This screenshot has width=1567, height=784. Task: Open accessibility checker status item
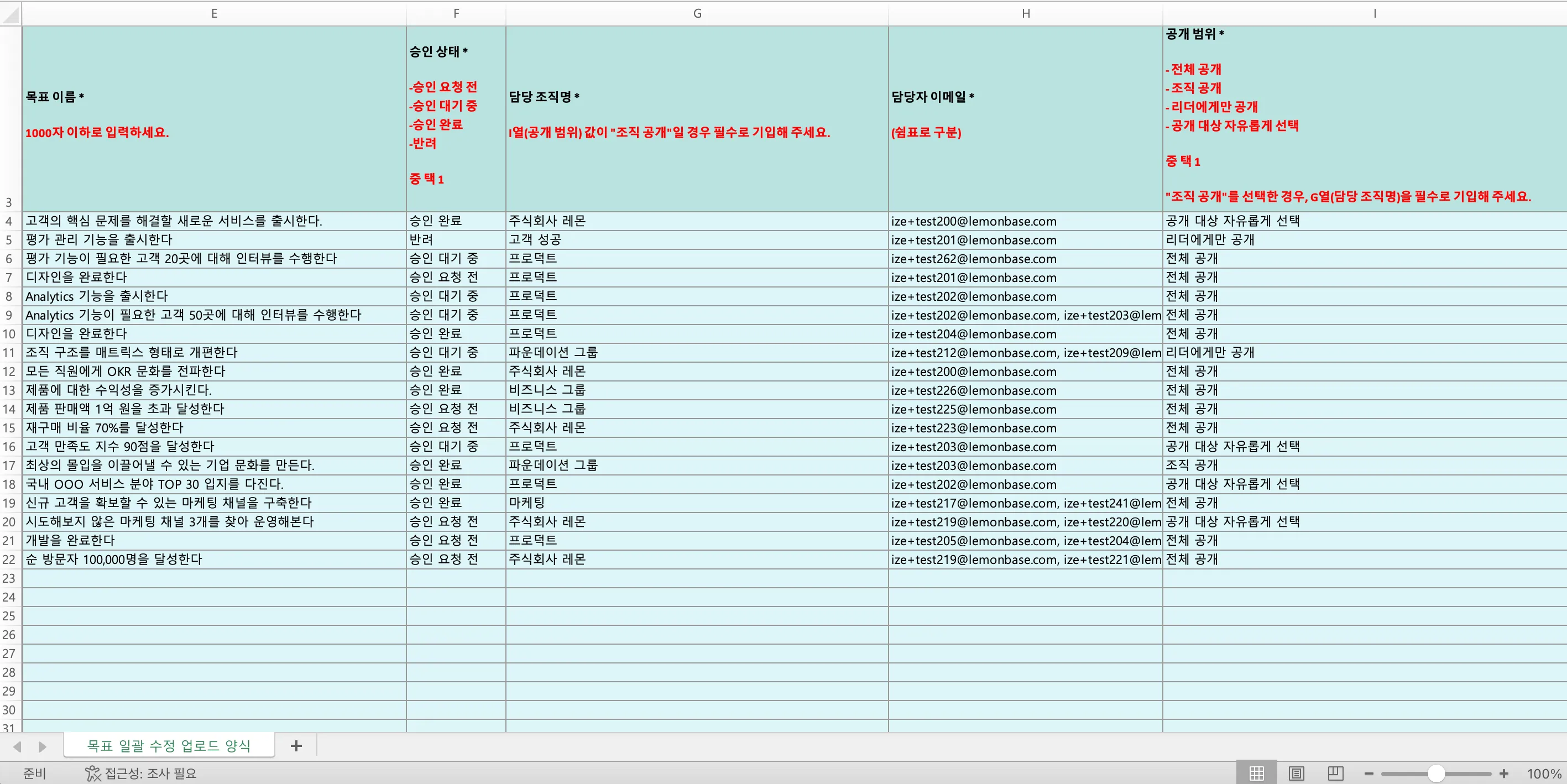coord(141,773)
